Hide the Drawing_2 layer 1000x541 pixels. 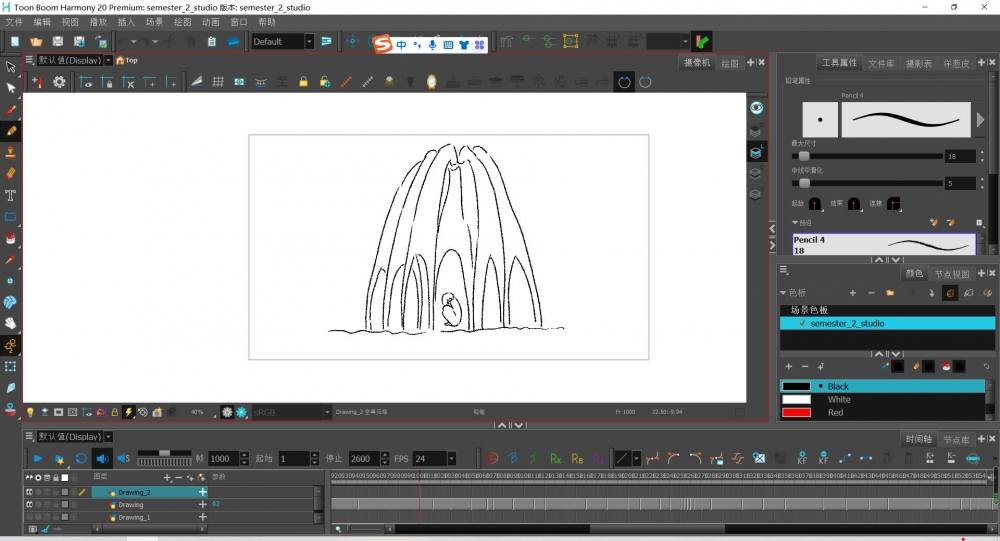[30, 492]
